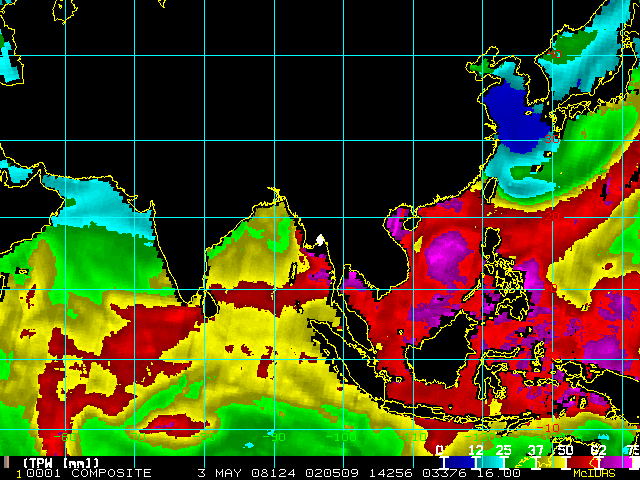Click the white marker near Myanmar coast
The image size is (640, 480).
(320, 240)
